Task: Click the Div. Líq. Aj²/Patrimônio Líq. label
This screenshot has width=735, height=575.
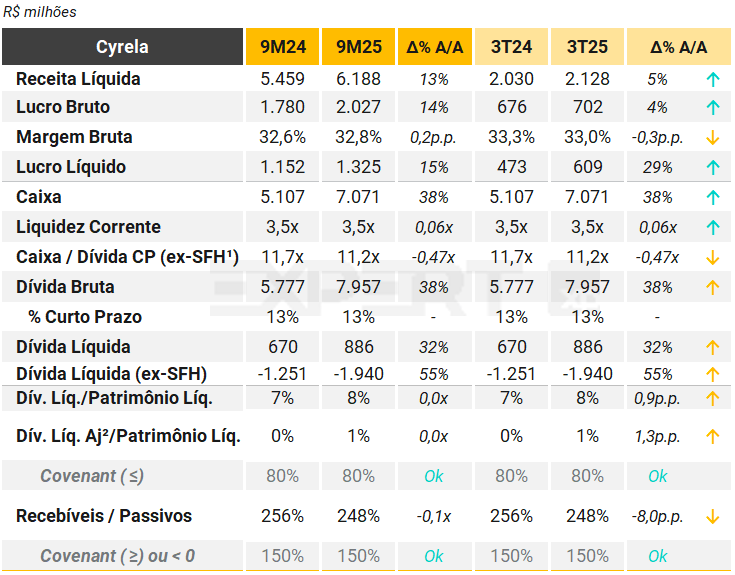Action: click(x=128, y=436)
